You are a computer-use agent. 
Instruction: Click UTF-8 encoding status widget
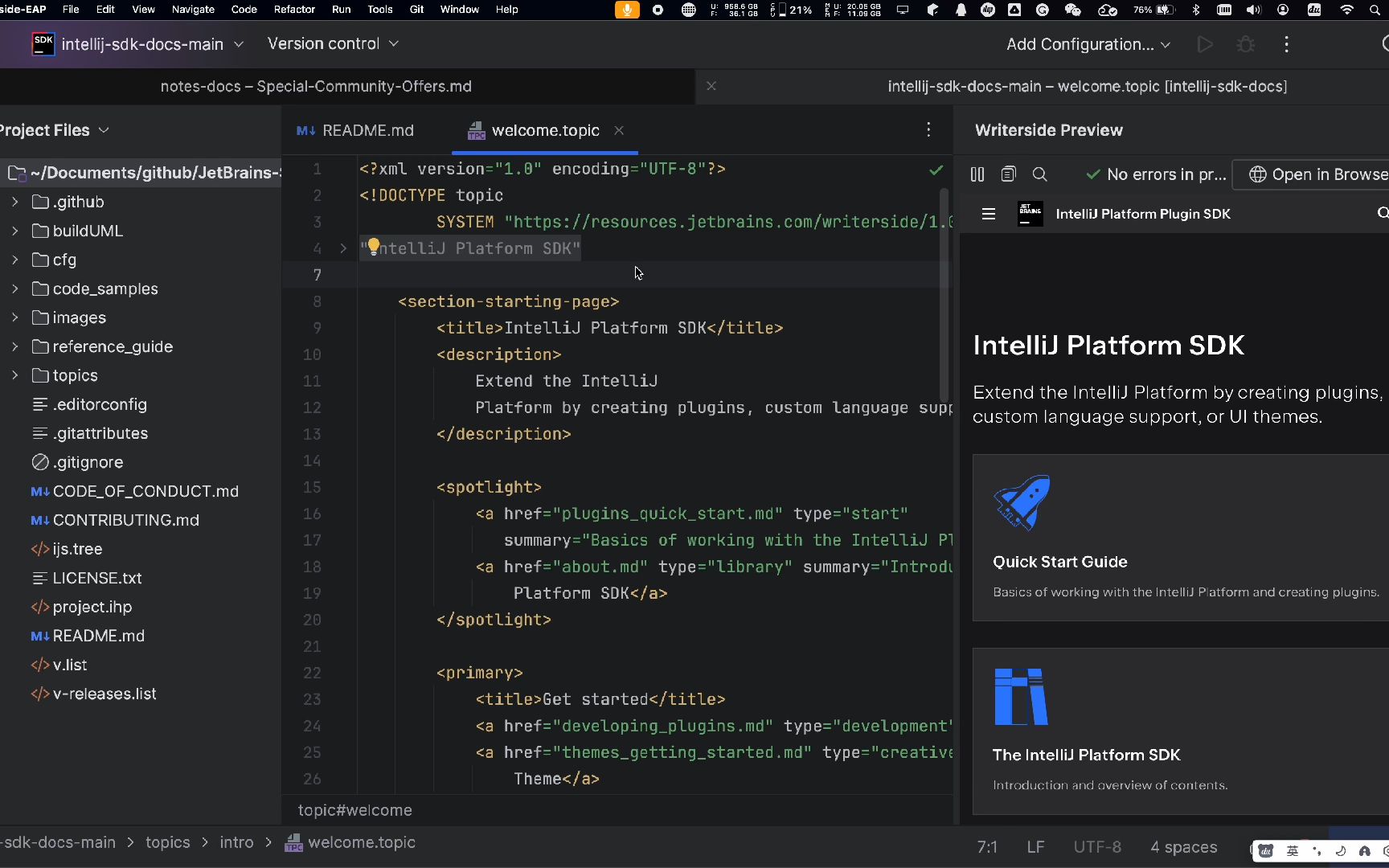(1097, 847)
